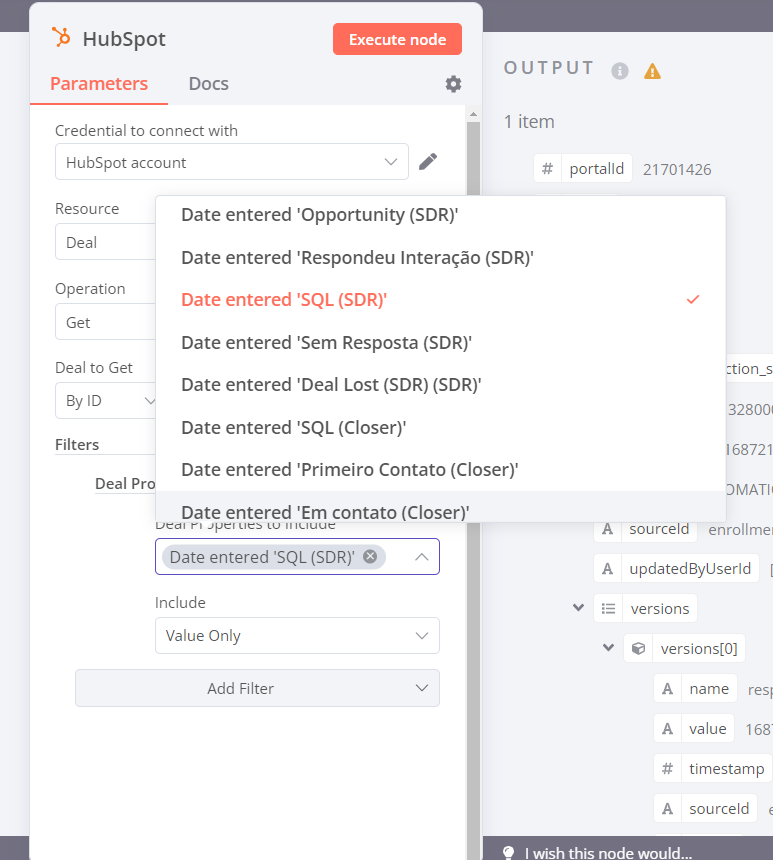Click the output warning triangle icon
Screen dimensions: 773x860
click(x=652, y=71)
